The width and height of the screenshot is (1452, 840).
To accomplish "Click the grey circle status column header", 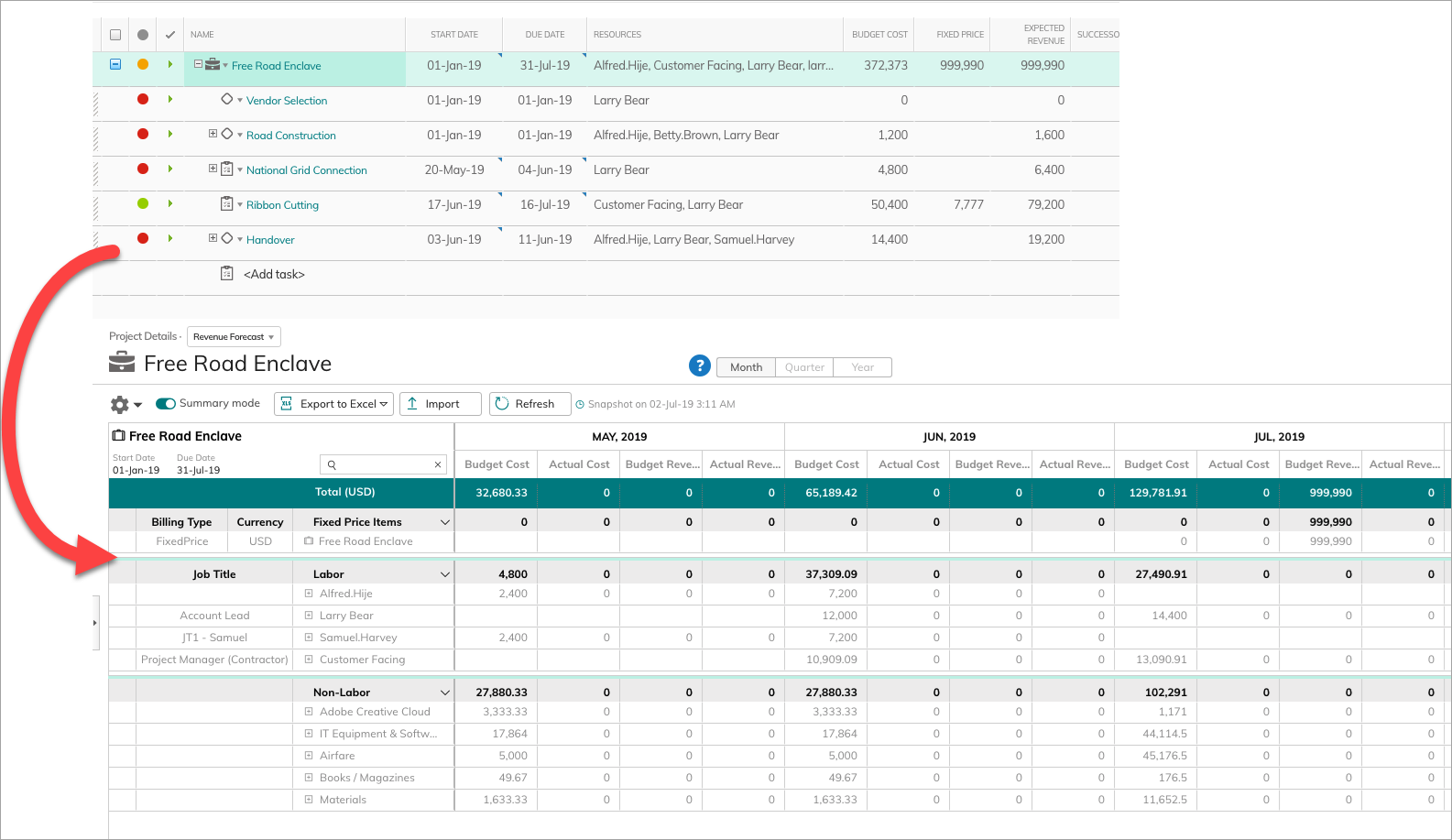I will tap(143, 35).
